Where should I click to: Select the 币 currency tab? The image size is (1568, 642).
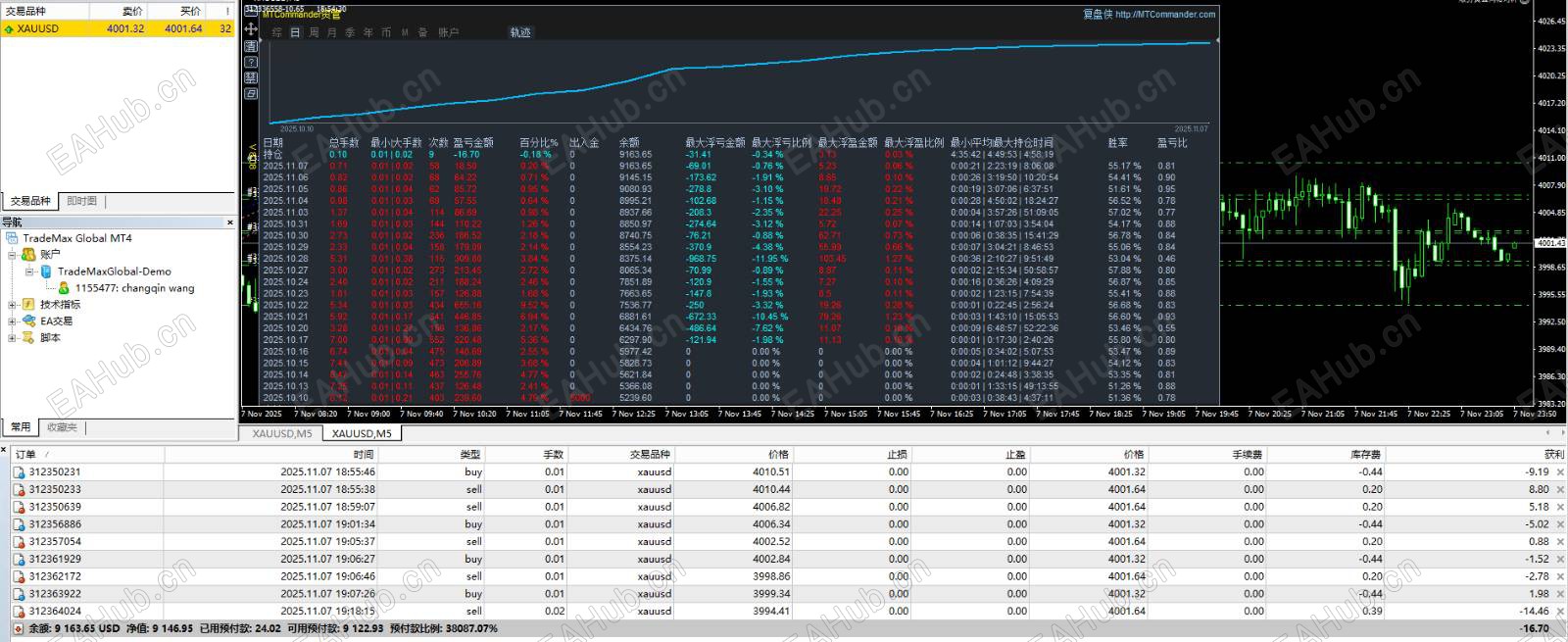click(386, 32)
